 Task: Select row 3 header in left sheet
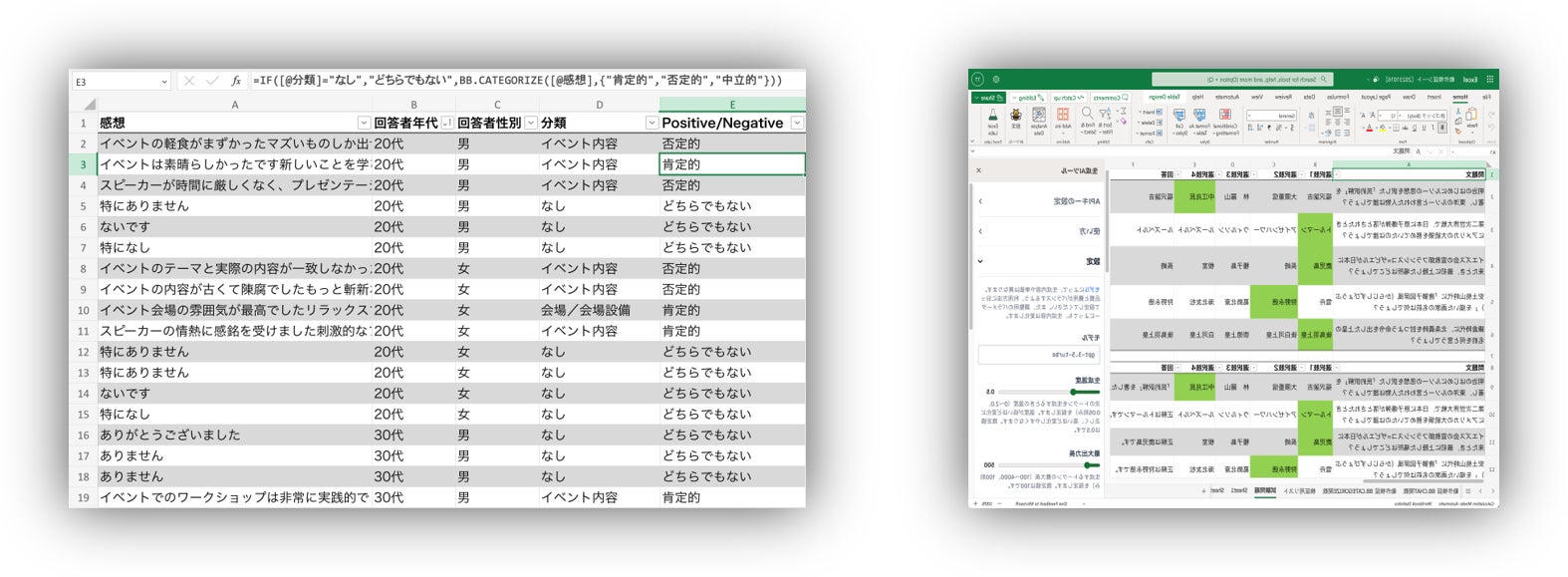(x=83, y=164)
